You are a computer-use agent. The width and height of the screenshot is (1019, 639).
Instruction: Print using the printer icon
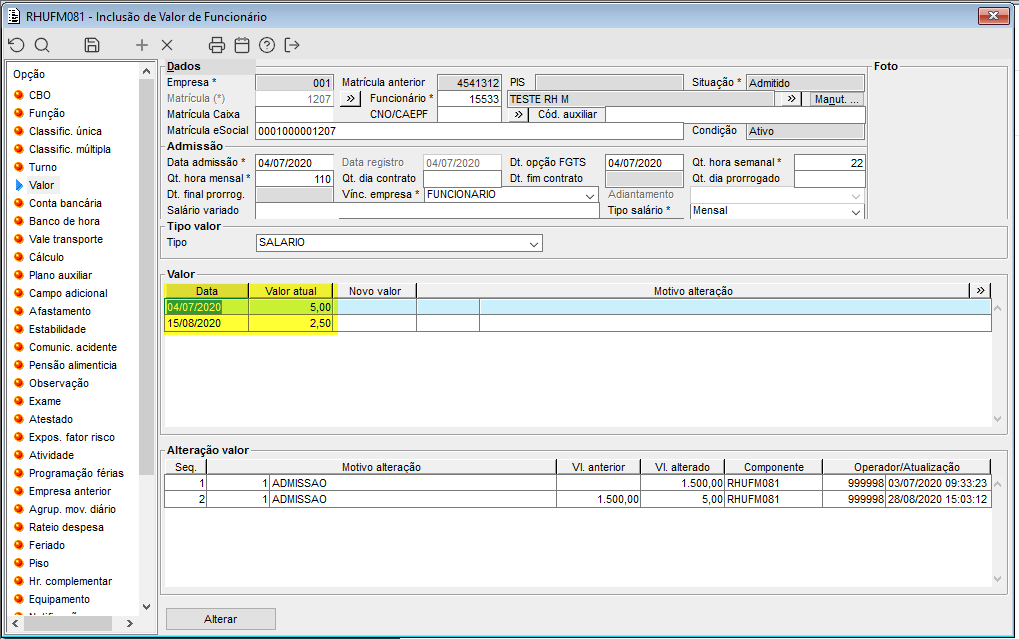click(217, 45)
